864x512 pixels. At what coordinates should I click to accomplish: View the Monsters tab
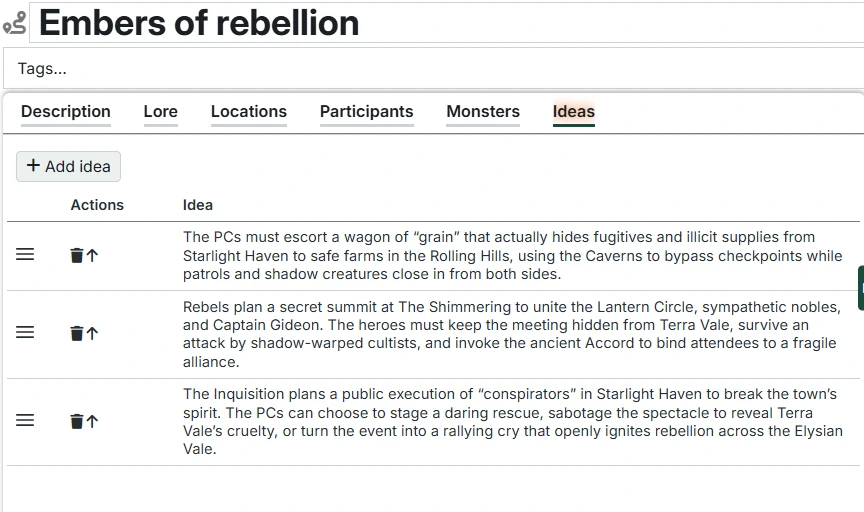(x=483, y=112)
